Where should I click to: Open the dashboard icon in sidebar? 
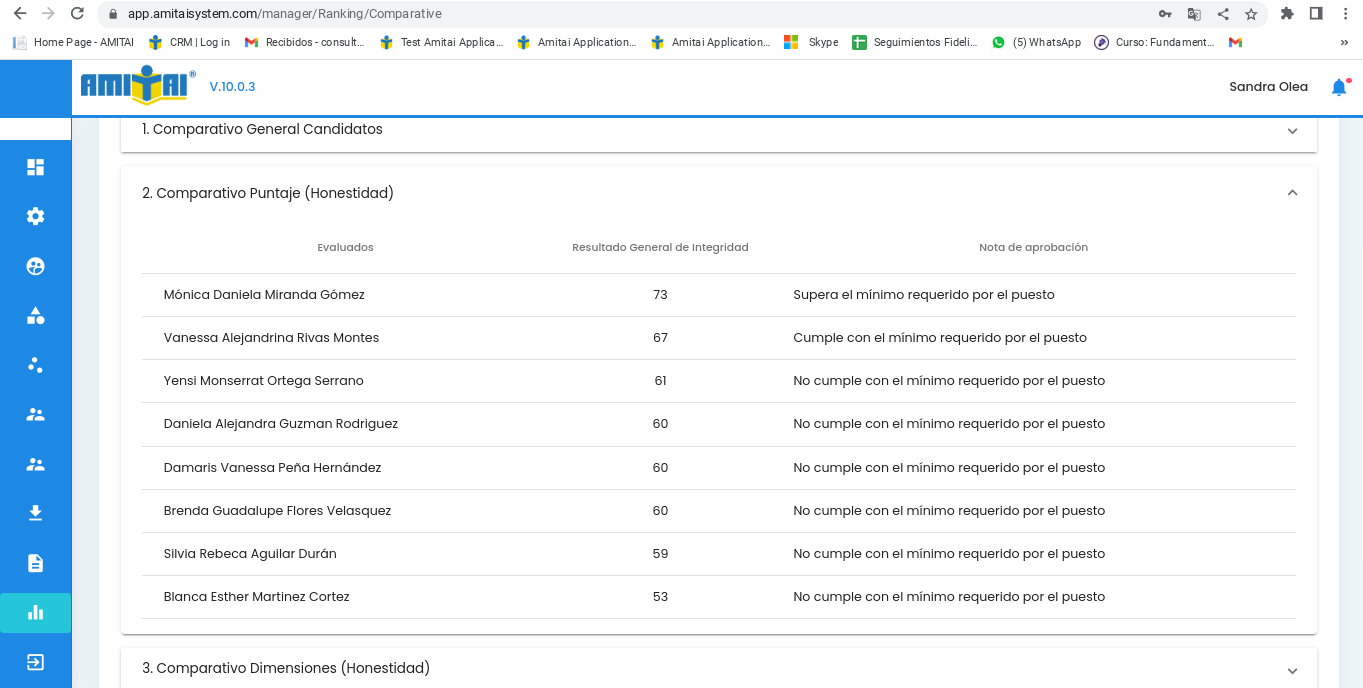click(x=35, y=167)
